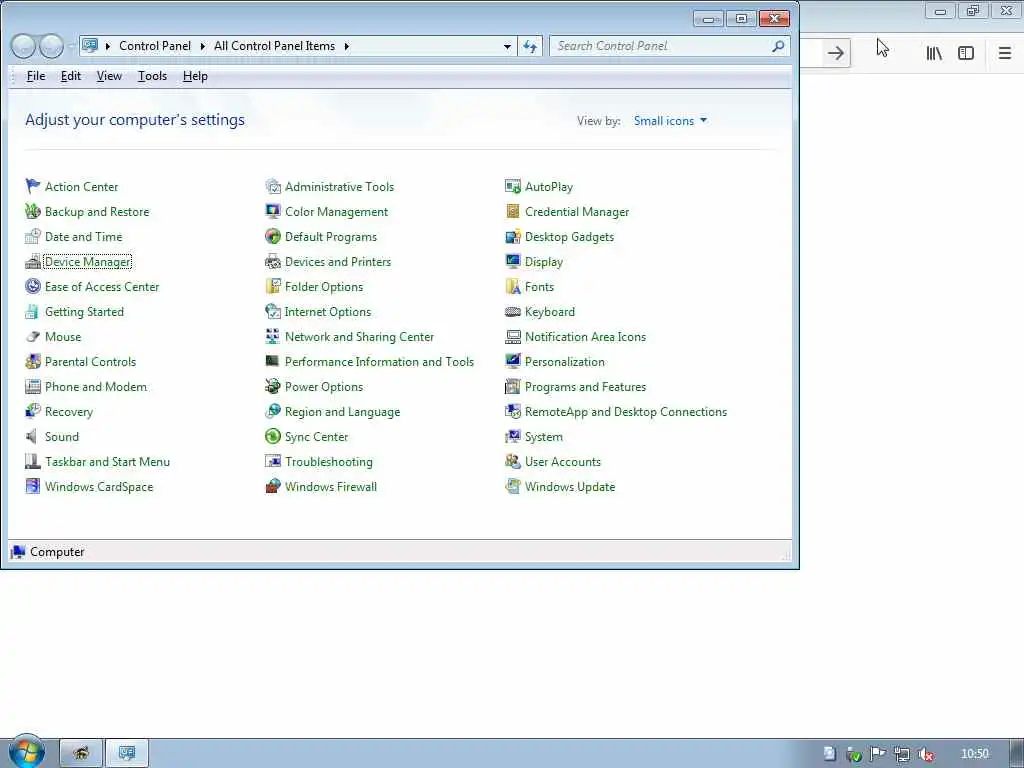Expand the address bar history dropdown arrow

507,46
